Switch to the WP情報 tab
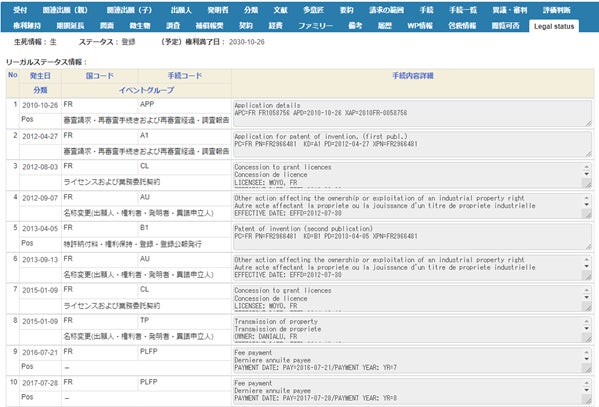This screenshot has width=599, height=407. [420, 26]
